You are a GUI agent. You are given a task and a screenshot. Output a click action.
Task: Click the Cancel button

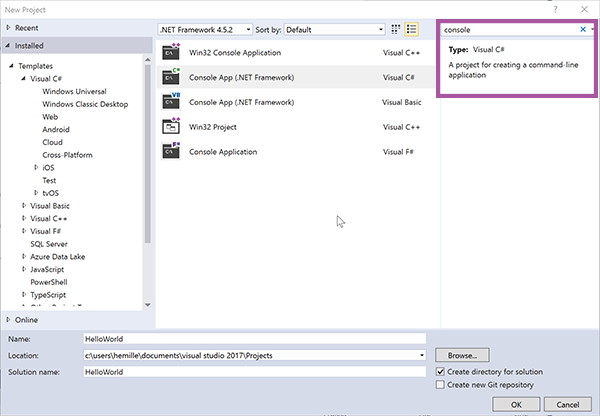(567, 405)
